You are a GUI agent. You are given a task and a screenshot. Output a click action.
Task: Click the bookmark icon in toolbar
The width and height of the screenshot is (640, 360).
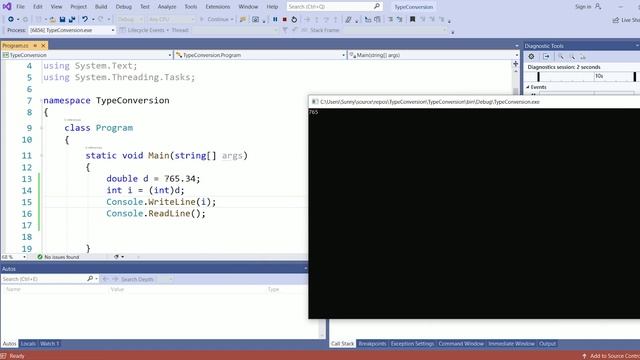pyautogui.click(x=412, y=19)
